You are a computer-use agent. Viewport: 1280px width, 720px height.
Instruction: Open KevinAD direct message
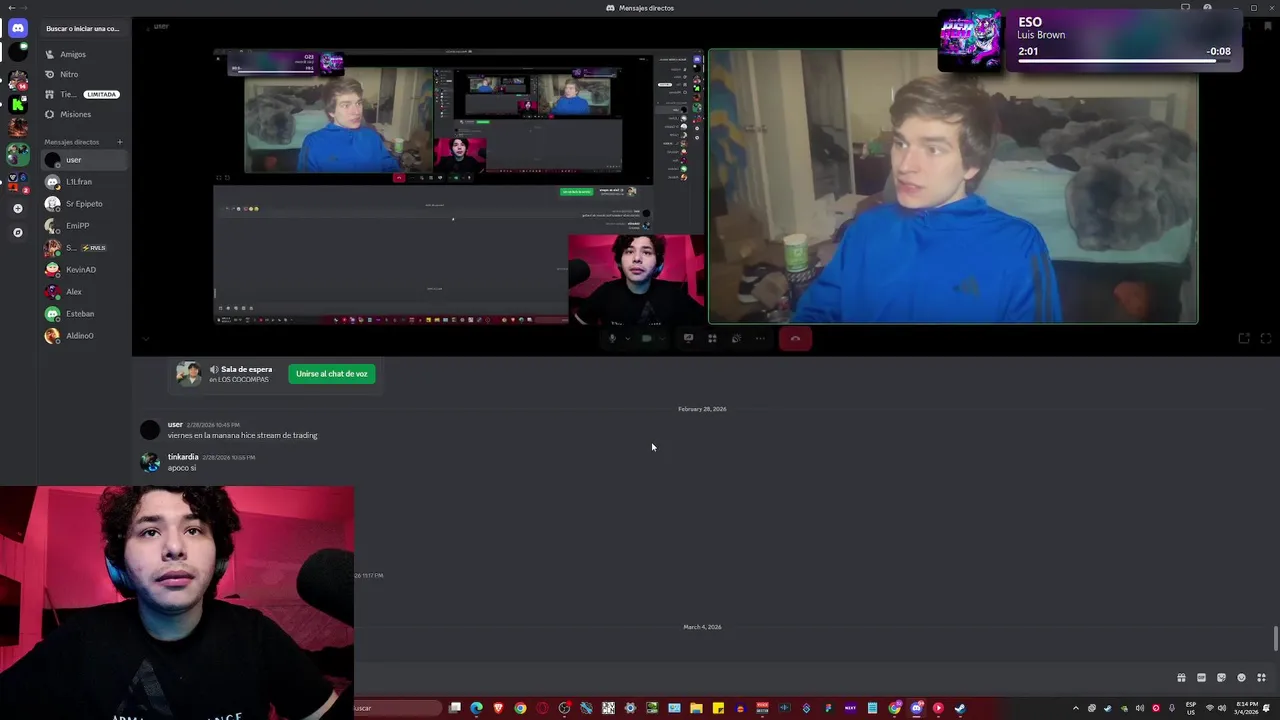(x=84, y=270)
